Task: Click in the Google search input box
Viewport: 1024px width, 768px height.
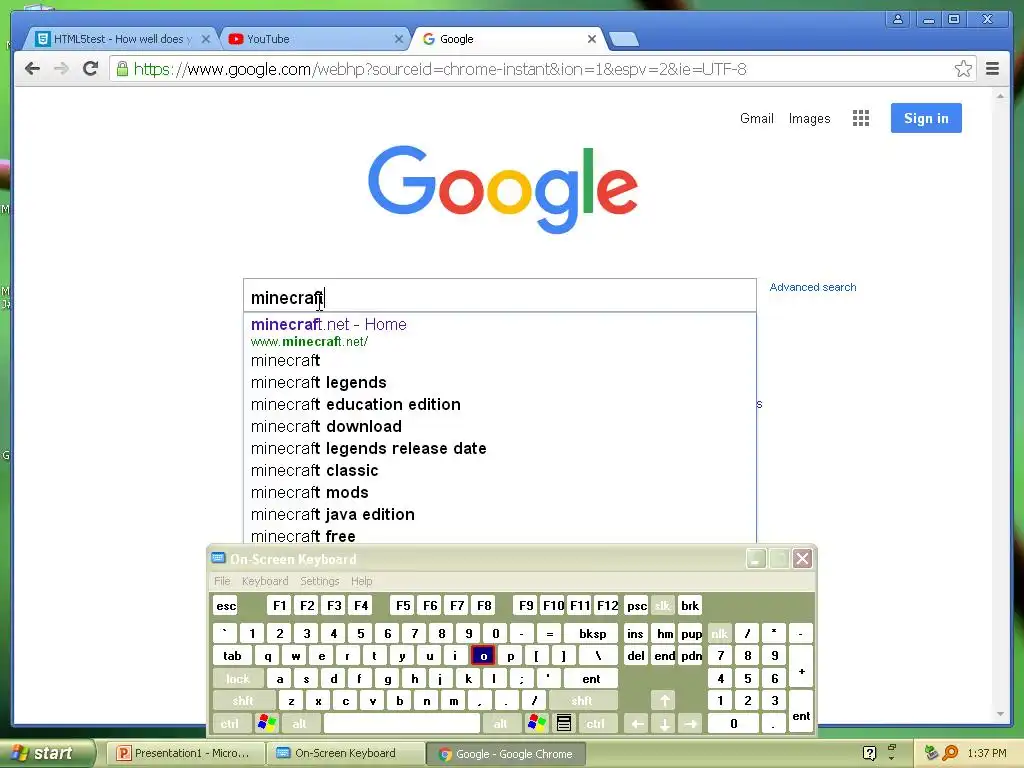Action: [x=500, y=296]
